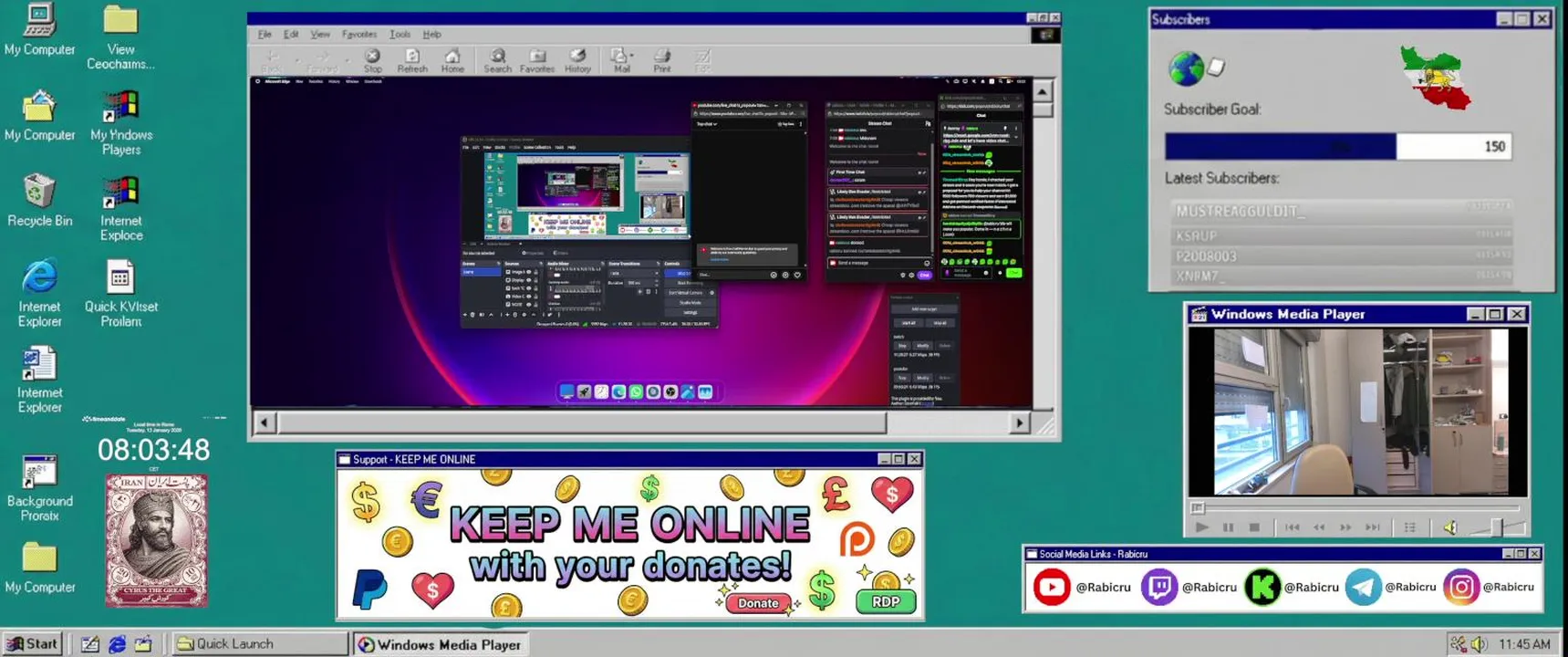Open the Favorites toolbar button
This screenshot has width=1568, height=657.
point(537,60)
